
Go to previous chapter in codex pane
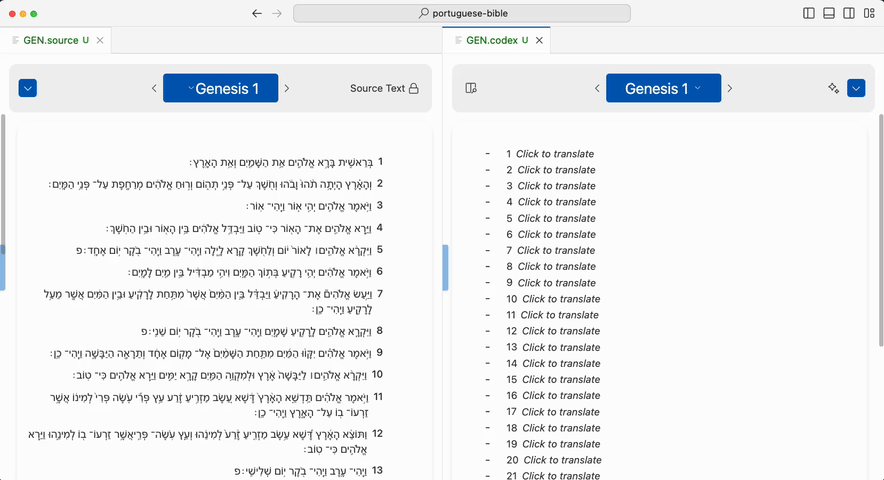tap(597, 88)
